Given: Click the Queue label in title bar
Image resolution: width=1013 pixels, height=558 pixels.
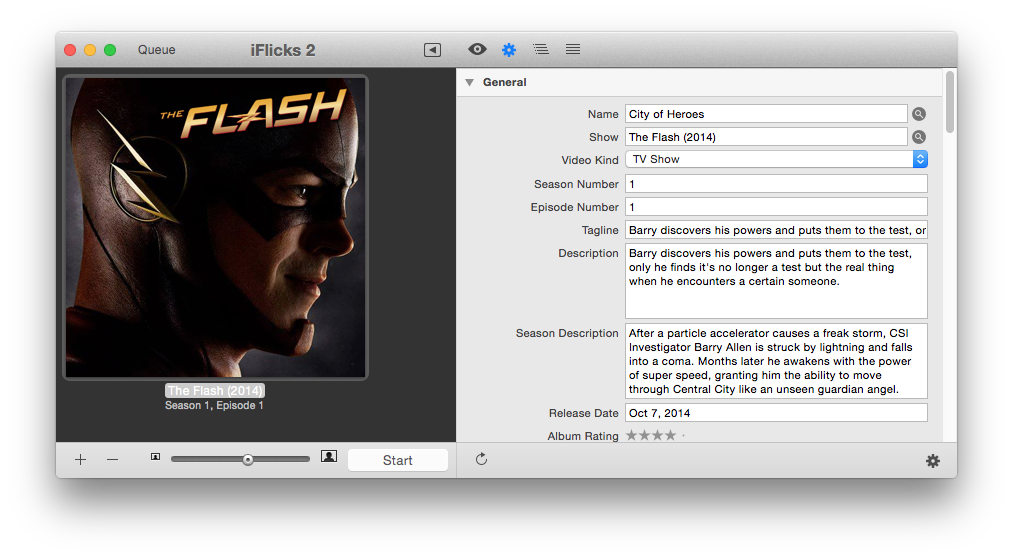Looking at the screenshot, I should click(x=156, y=50).
